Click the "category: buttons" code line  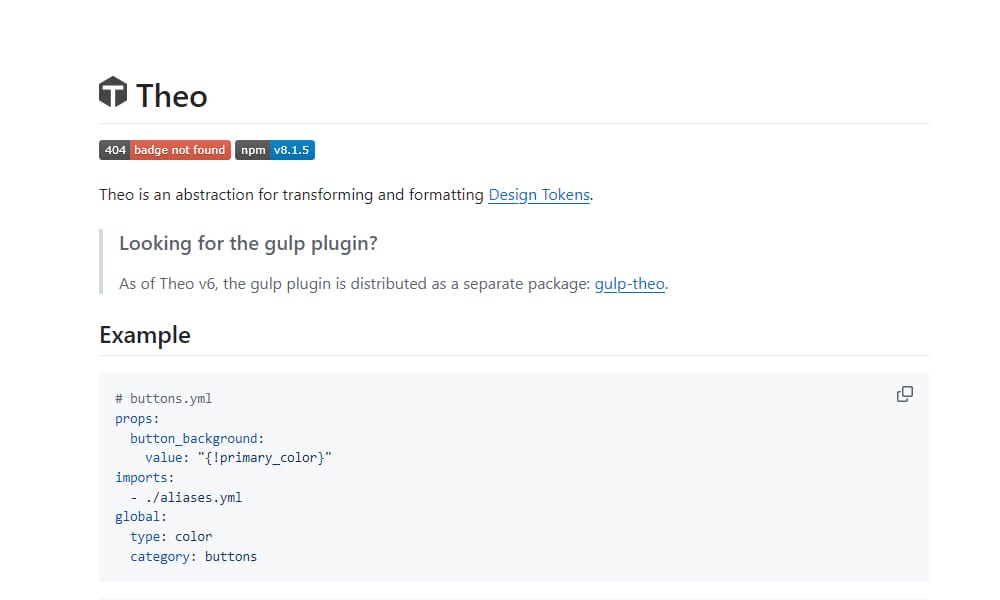coord(193,557)
